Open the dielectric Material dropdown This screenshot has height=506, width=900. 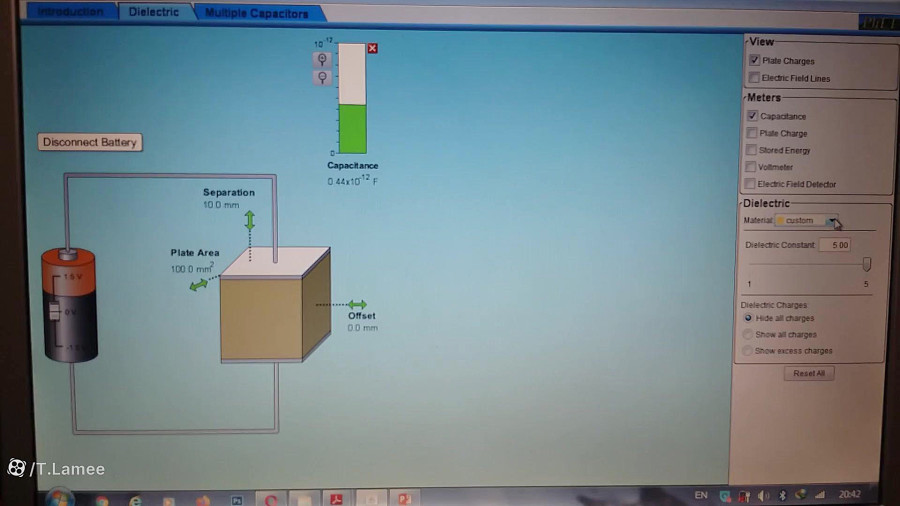[x=806, y=220]
